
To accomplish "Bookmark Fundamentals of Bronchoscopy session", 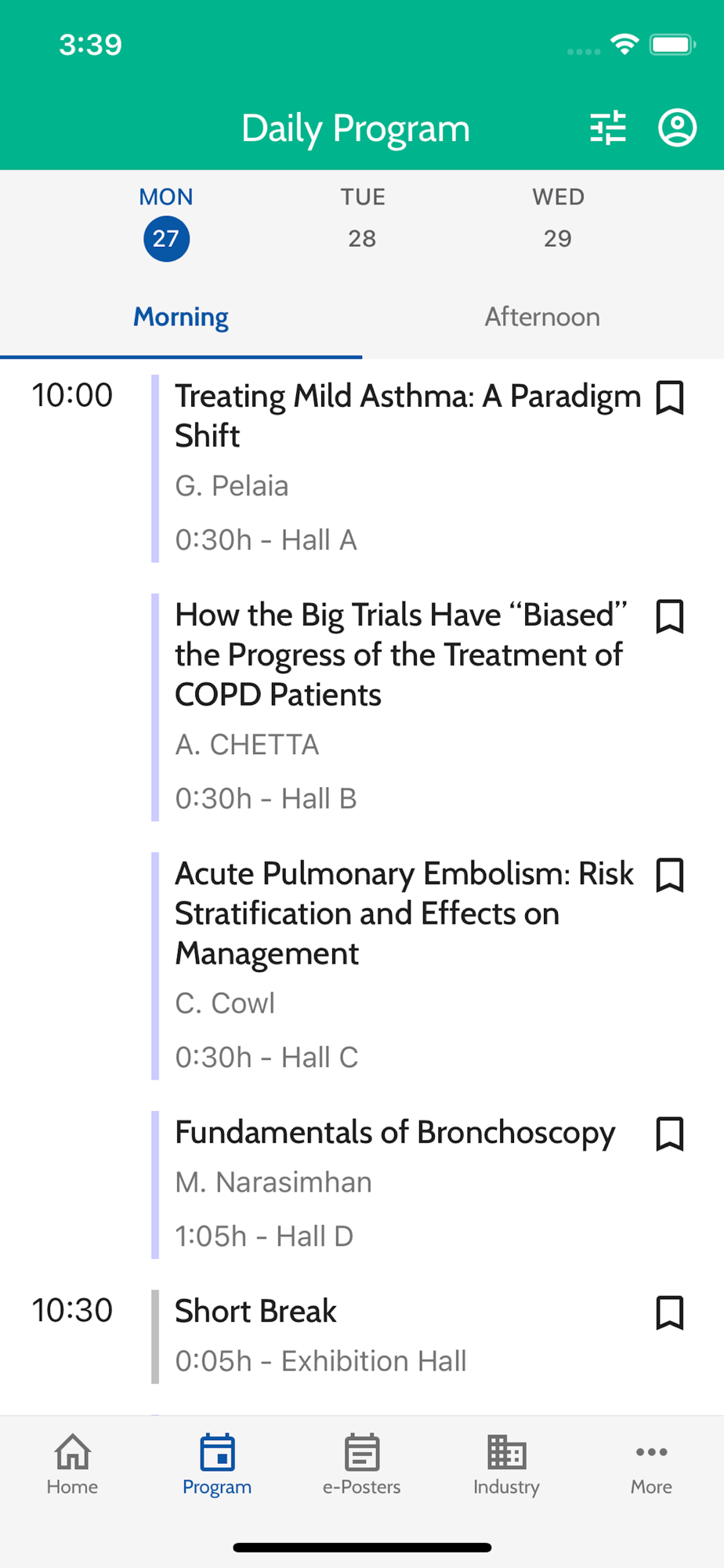I will coord(670,1134).
